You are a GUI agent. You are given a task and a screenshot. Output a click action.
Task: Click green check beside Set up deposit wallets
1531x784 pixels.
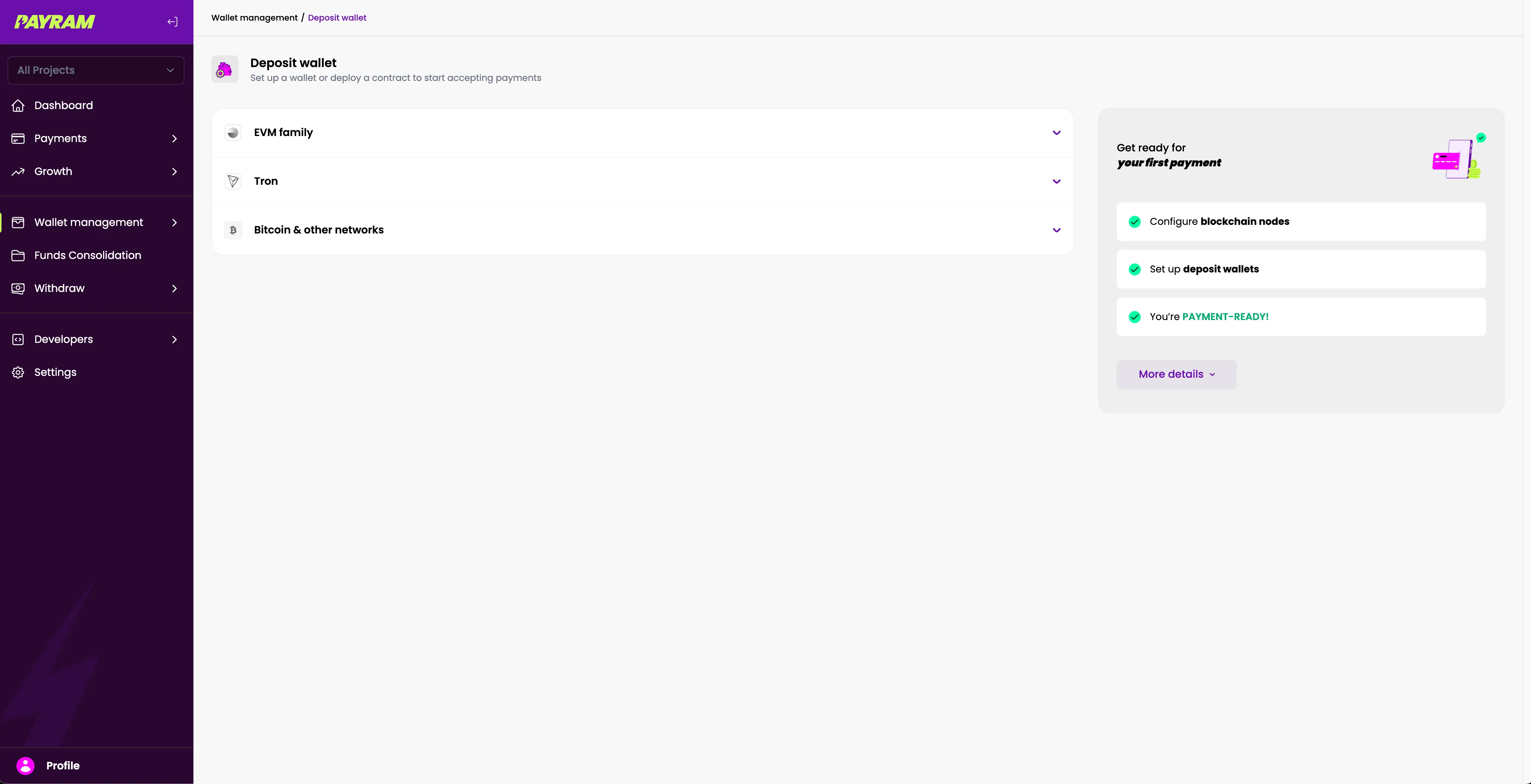coord(1135,269)
